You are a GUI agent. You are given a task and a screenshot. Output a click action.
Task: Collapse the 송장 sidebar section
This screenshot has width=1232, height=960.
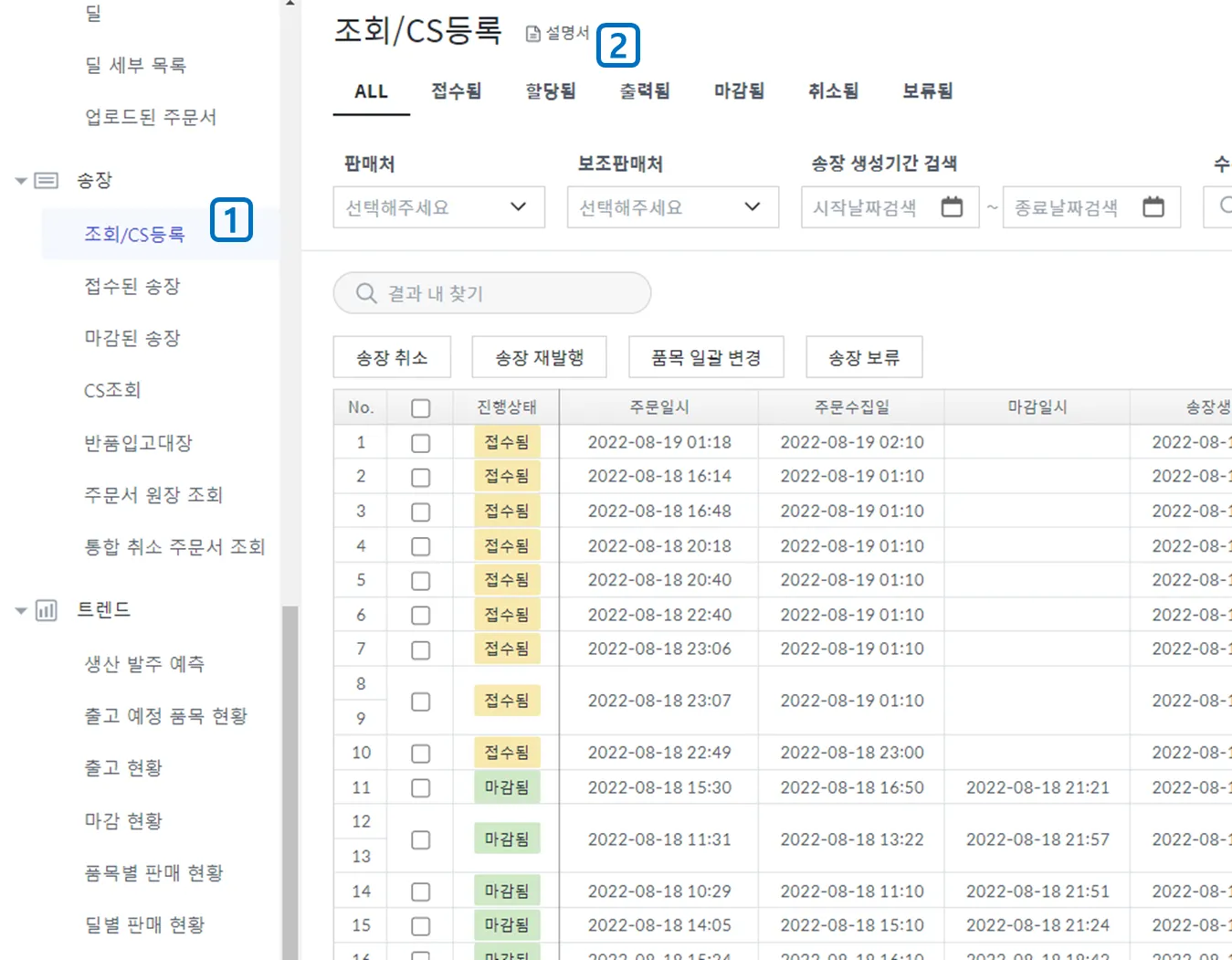coord(20,181)
